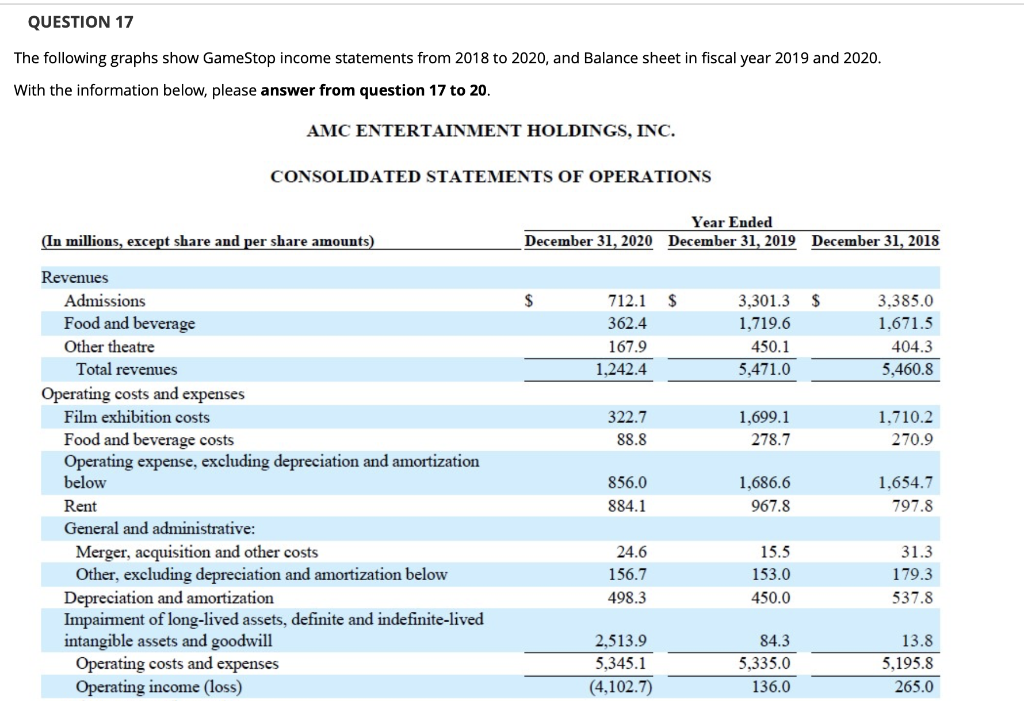Click the 278.7 food and beverage costs value

pyautogui.click(x=770, y=439)
